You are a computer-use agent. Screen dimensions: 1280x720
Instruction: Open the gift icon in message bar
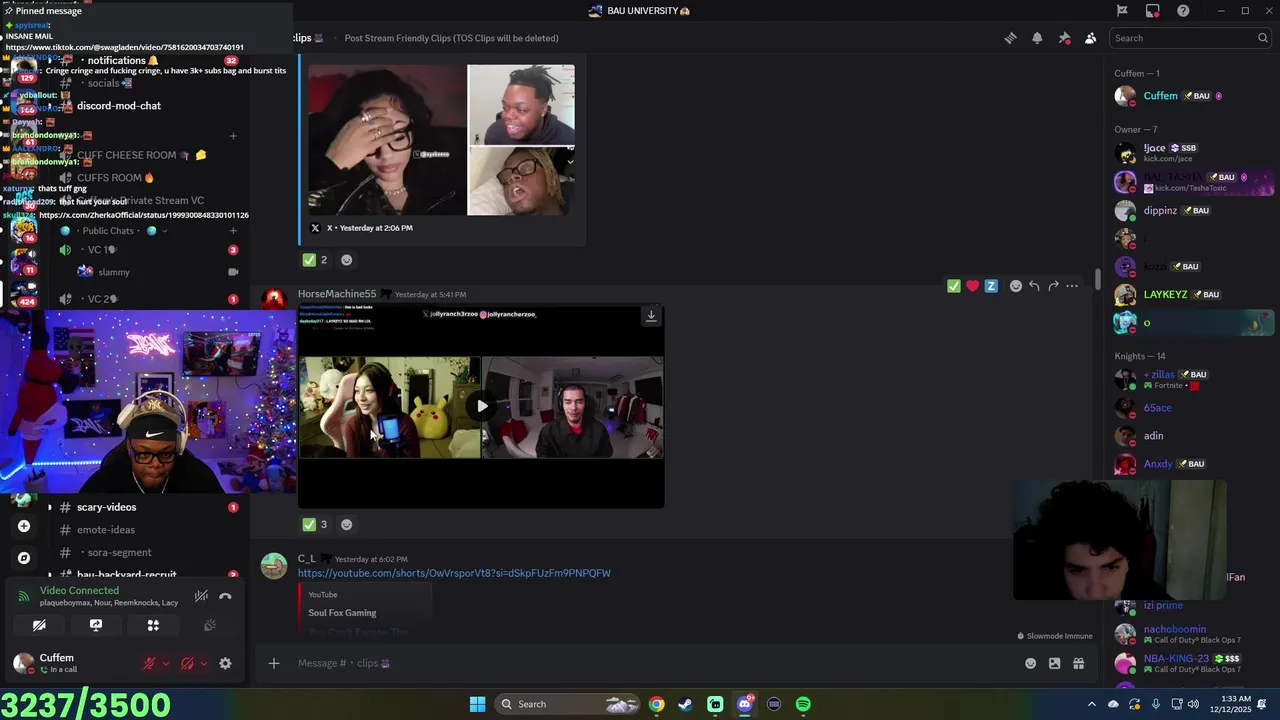[1078, 663]
